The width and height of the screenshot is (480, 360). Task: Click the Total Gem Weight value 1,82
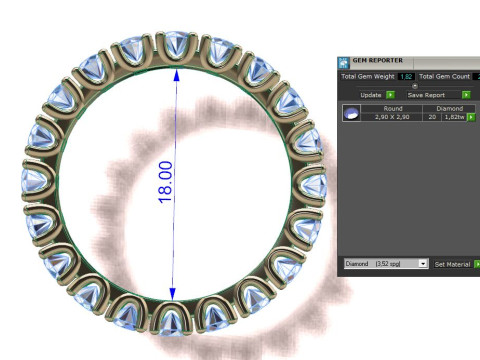(x=406, y=77)
